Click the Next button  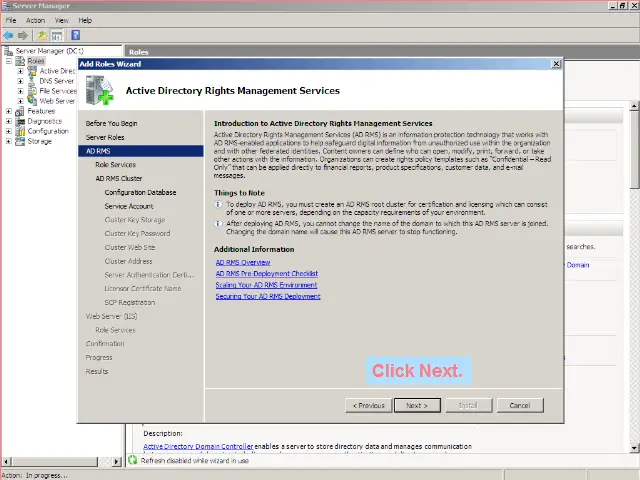point(417,405)
